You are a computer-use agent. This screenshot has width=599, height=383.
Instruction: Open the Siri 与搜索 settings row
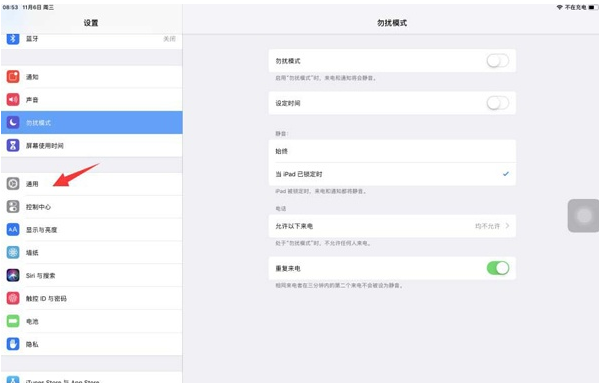click(x=92, y=275)
